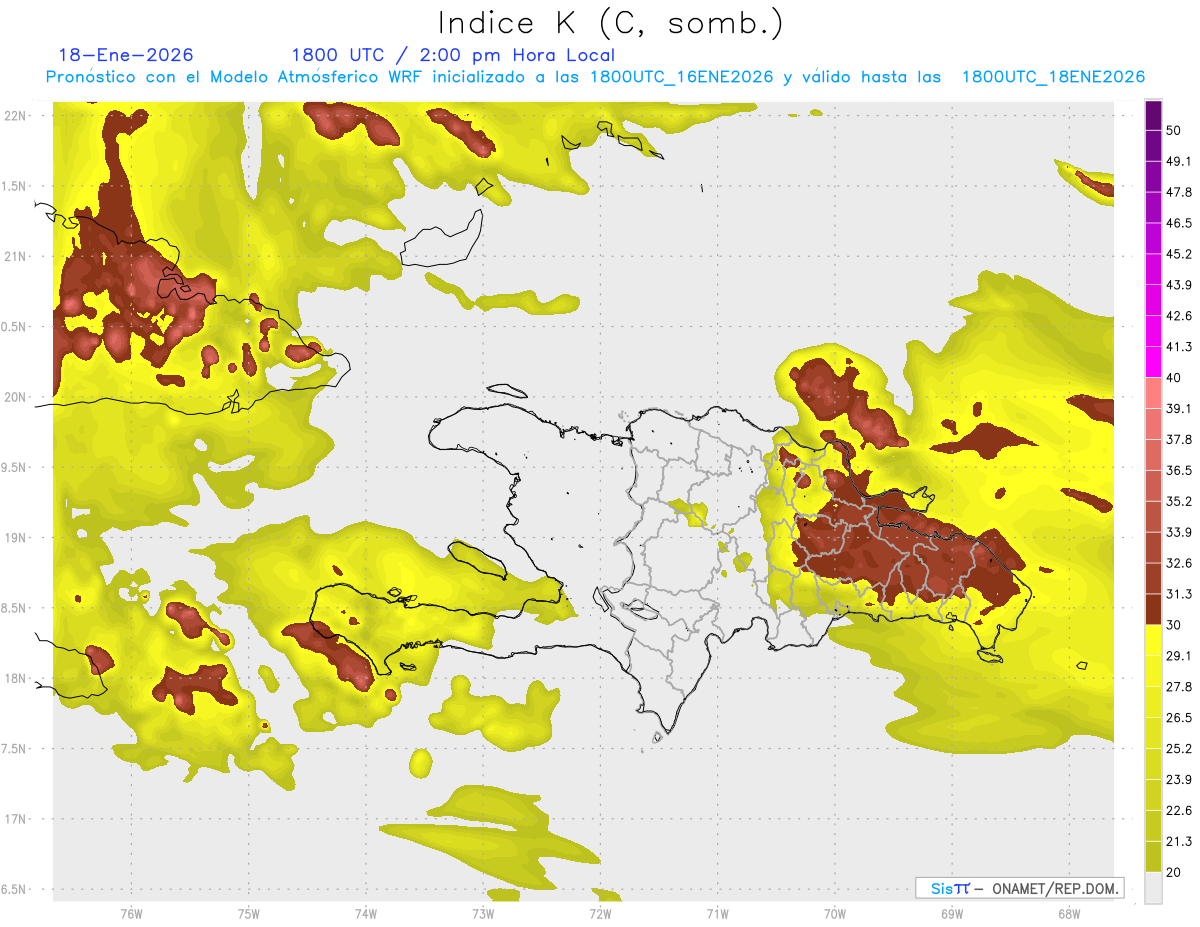
Task: Click the legend value "35.2"
Action: coord(1179,501)
